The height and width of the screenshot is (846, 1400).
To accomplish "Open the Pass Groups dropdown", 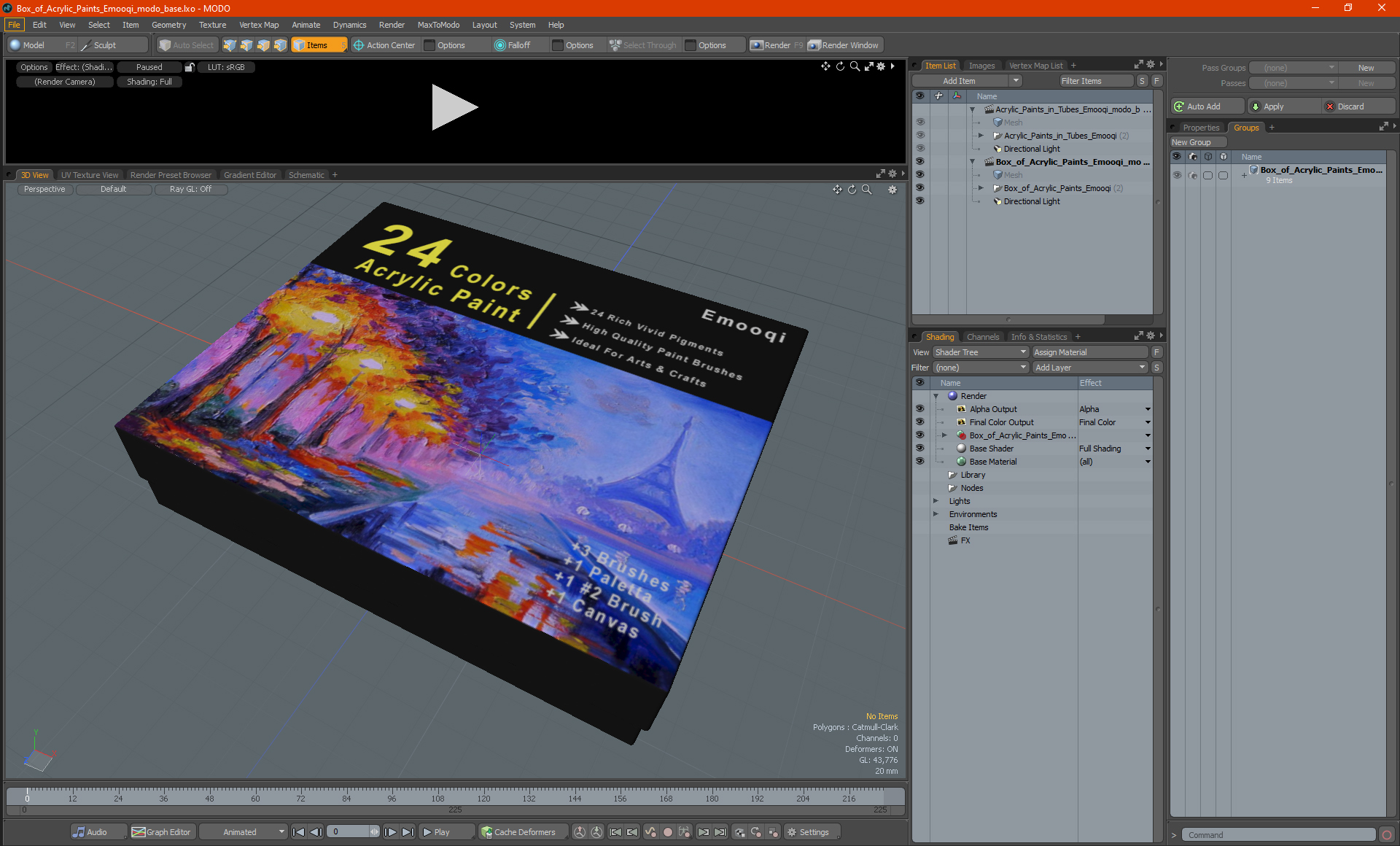I will tap(1293, 68).
